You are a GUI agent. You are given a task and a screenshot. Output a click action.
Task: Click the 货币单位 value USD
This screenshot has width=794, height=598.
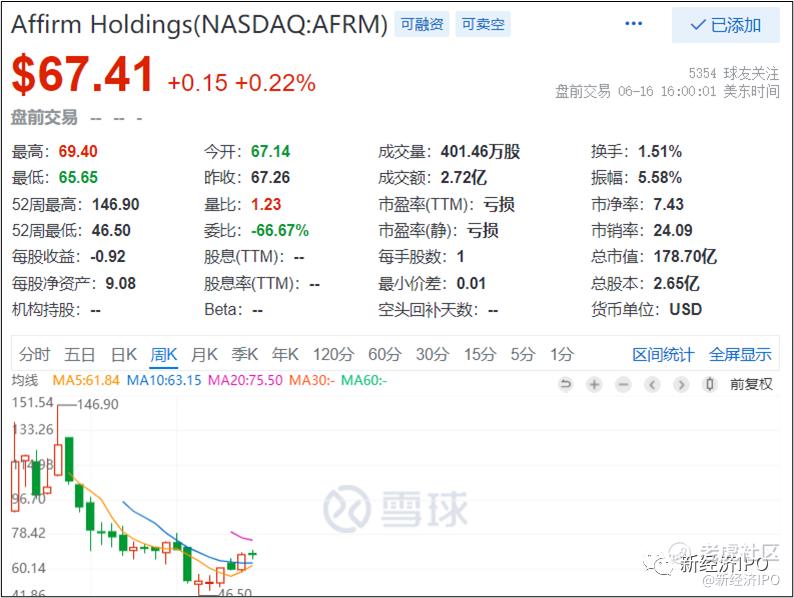coord(686,309)
